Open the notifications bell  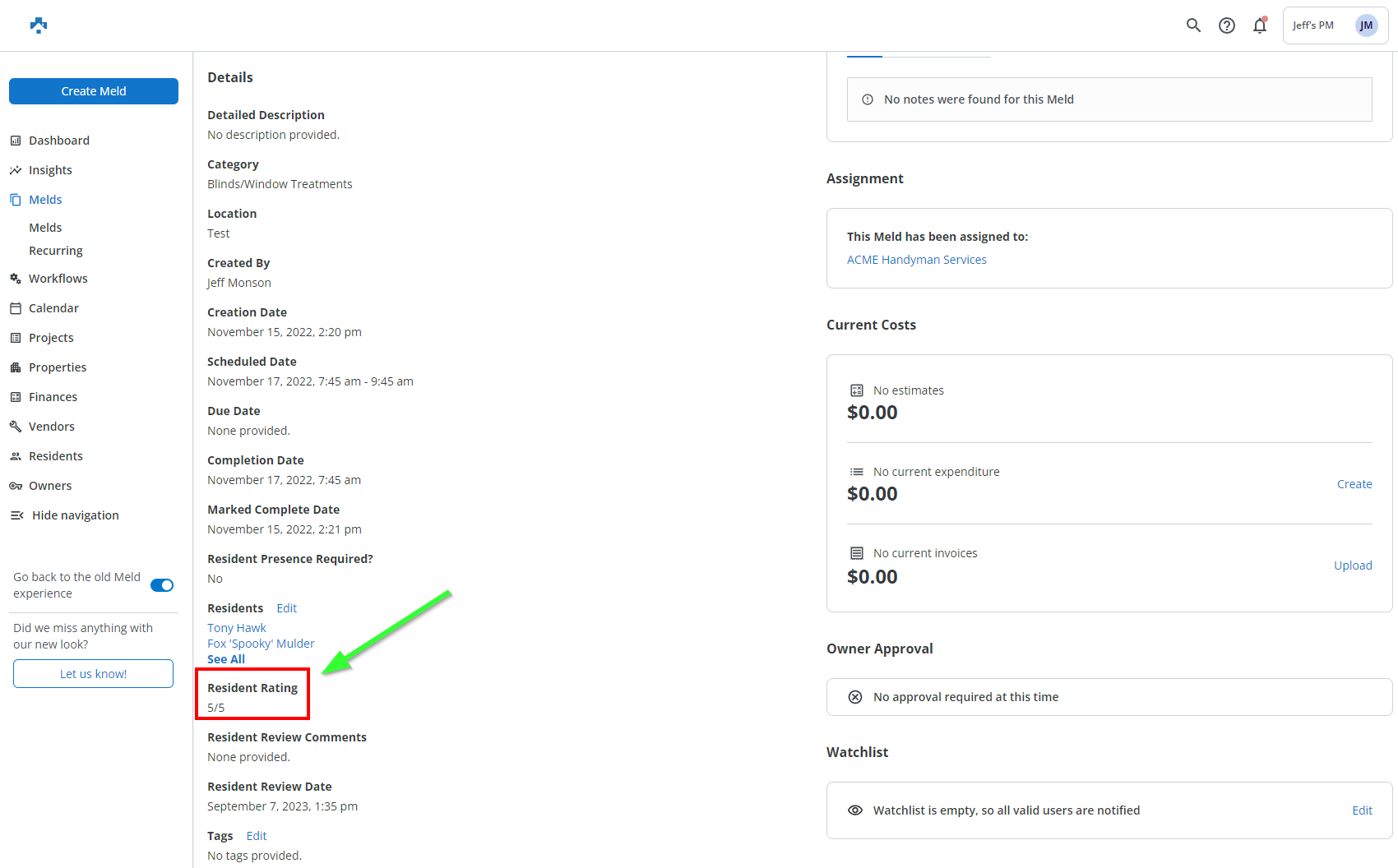1259,25
